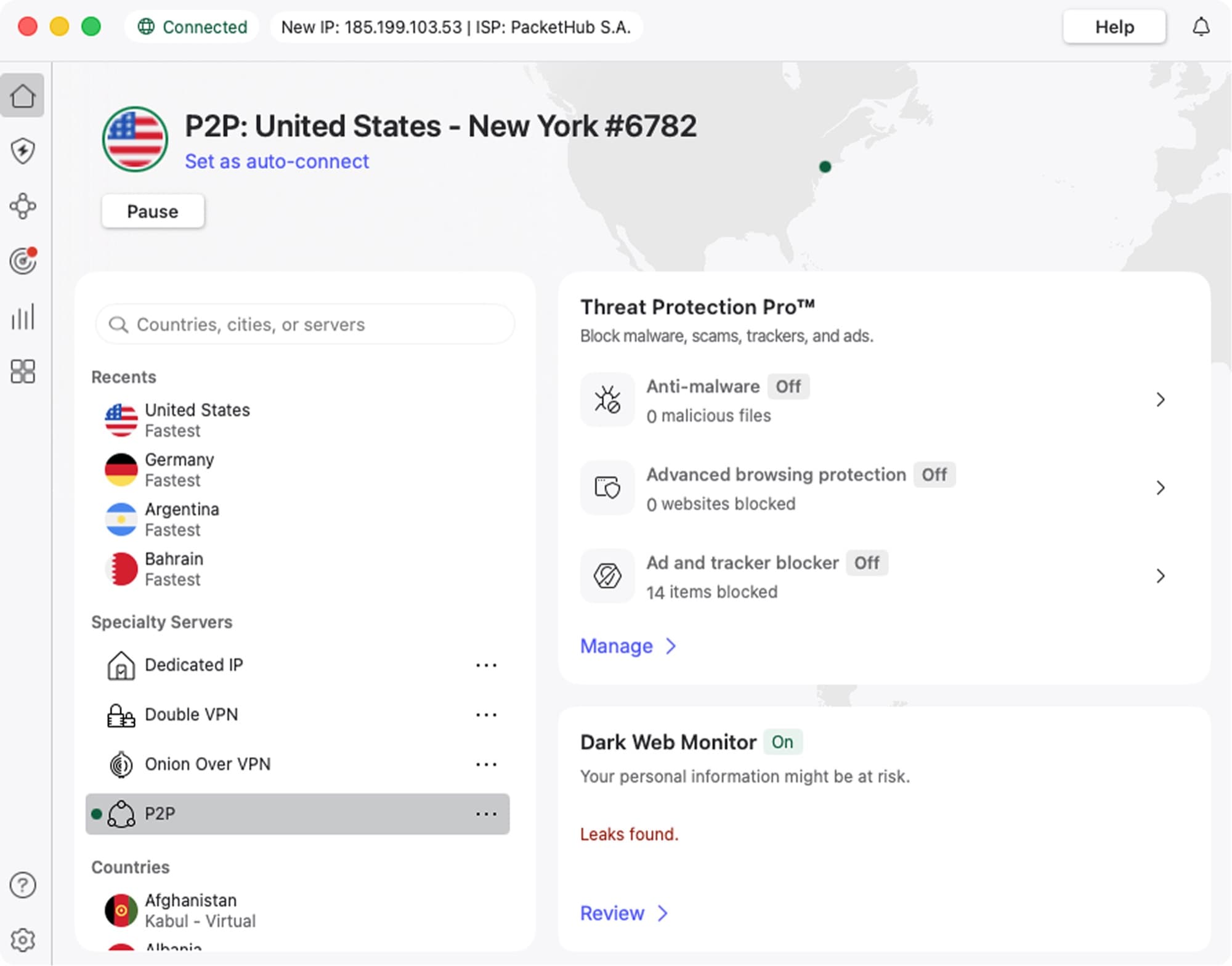Toggle Ad and tracker blocker Off badge
The width and height of the screenshot is (1232, 966).
tap(866, 562)
